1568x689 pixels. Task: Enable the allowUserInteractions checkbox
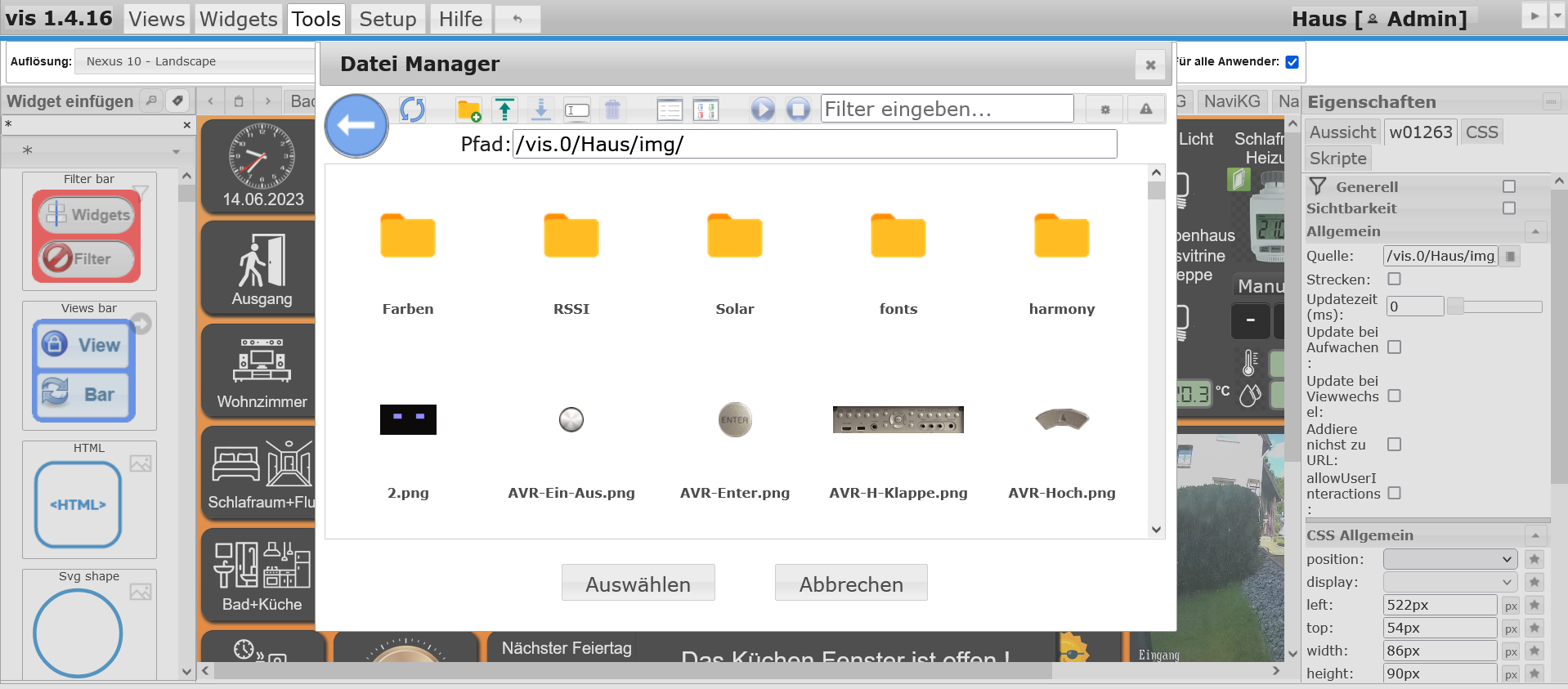coord(1395,493)
